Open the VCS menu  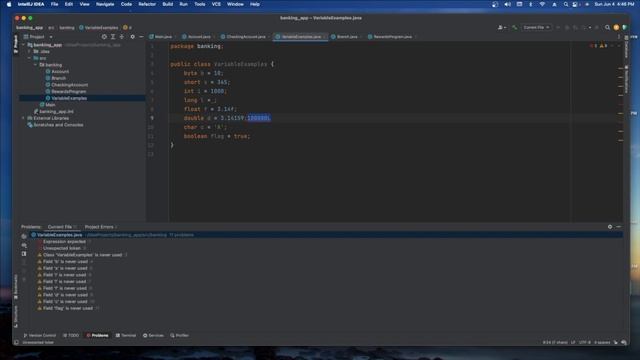pos(216,4)
